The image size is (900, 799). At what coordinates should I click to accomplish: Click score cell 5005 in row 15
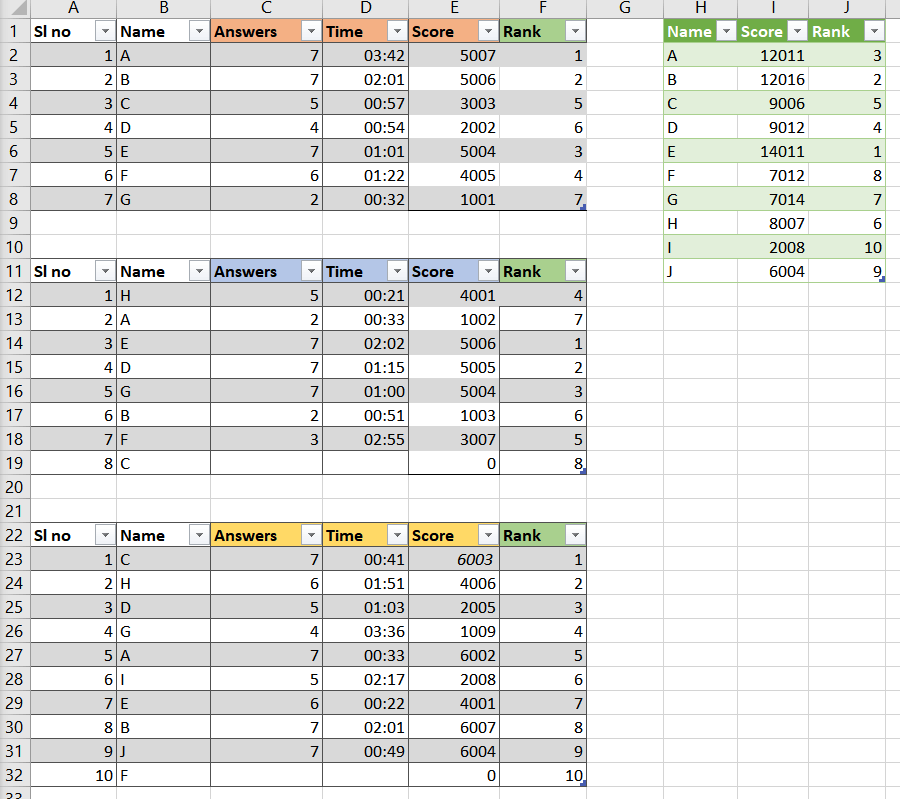pos(454,367)
